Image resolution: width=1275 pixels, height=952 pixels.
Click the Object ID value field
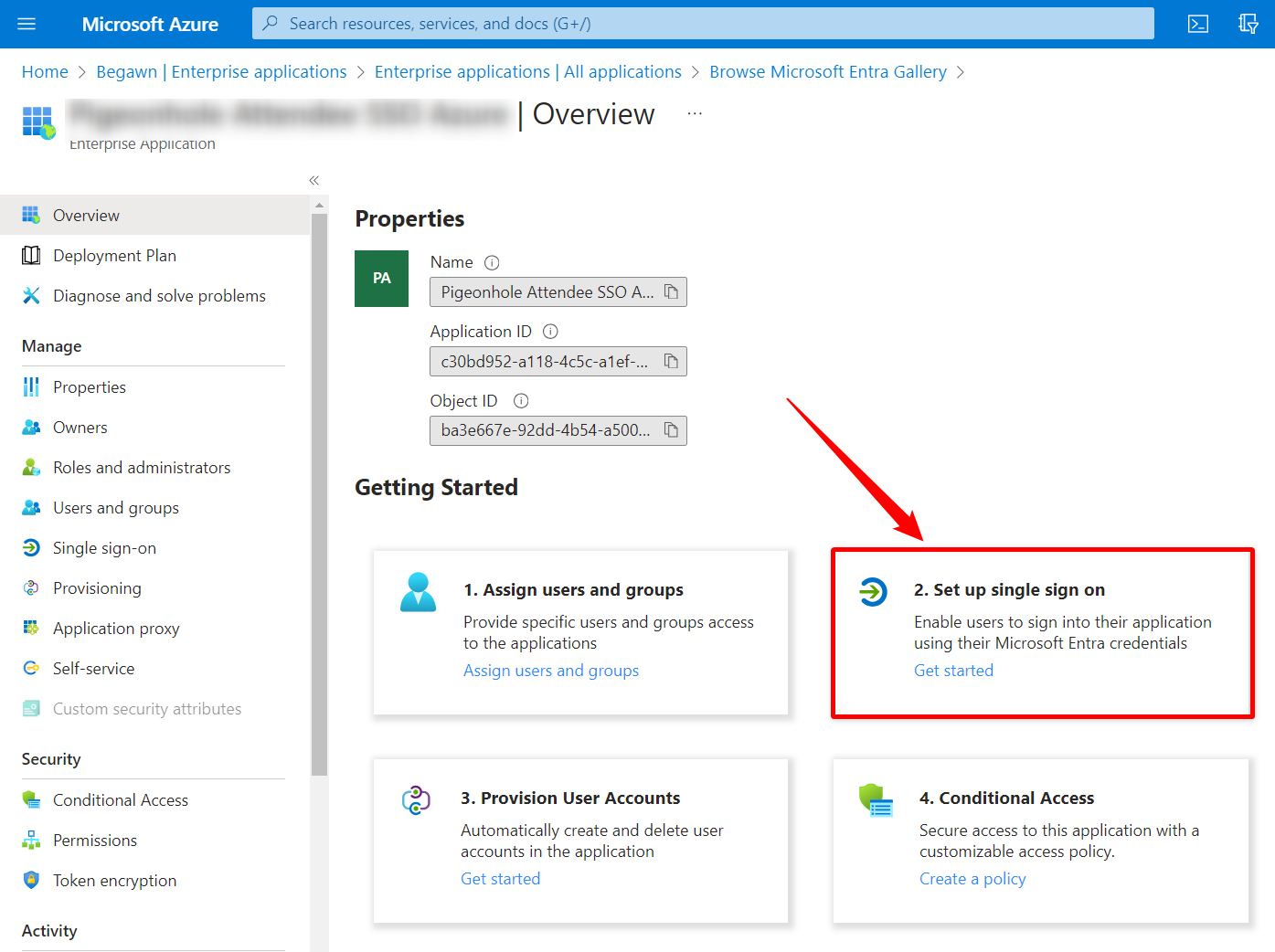coord(558,430)
